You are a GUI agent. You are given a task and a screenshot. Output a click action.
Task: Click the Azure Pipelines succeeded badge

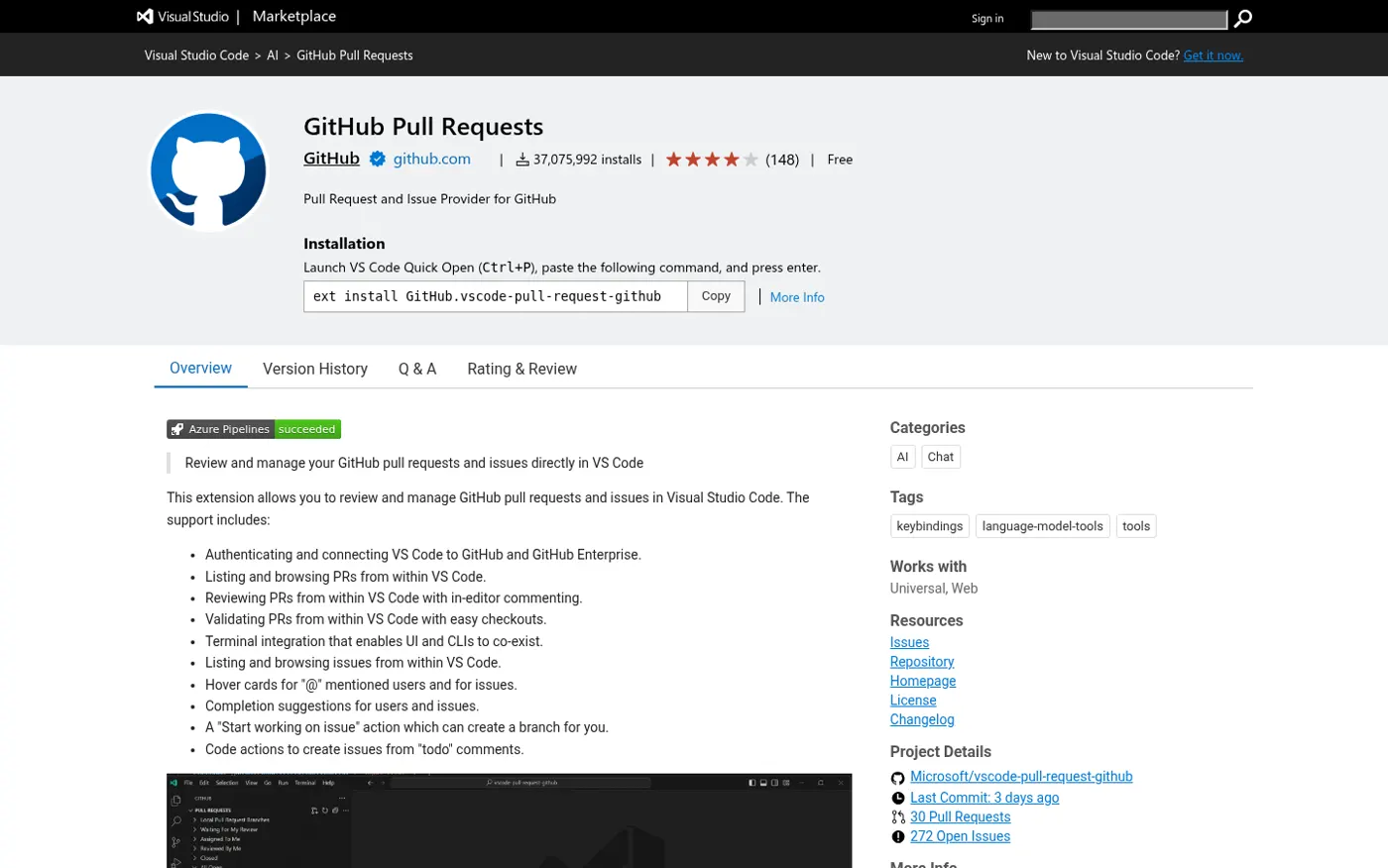254,429
